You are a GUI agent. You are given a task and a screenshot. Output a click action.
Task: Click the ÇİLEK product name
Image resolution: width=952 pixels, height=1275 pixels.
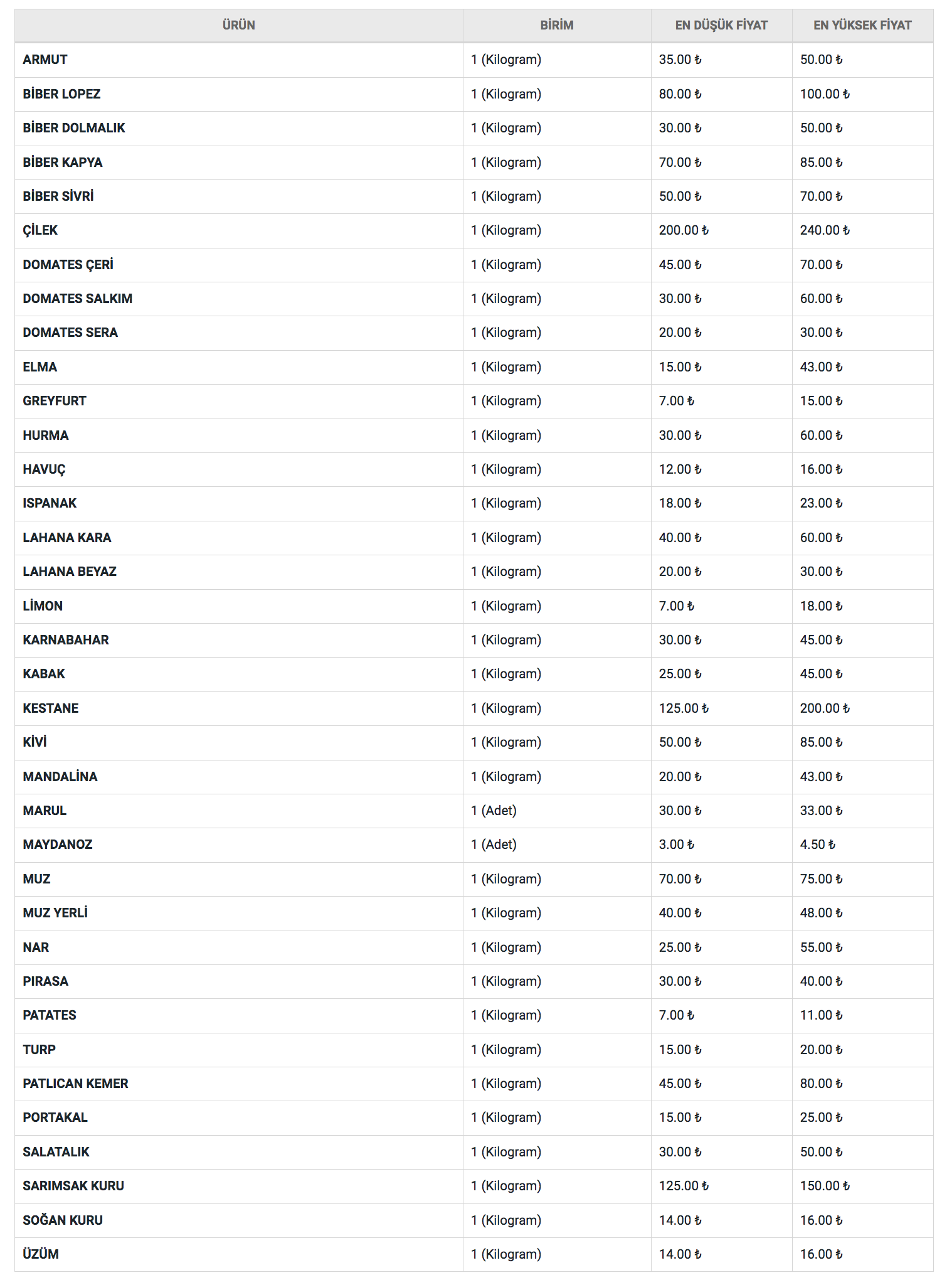click(x=40, y=230)
